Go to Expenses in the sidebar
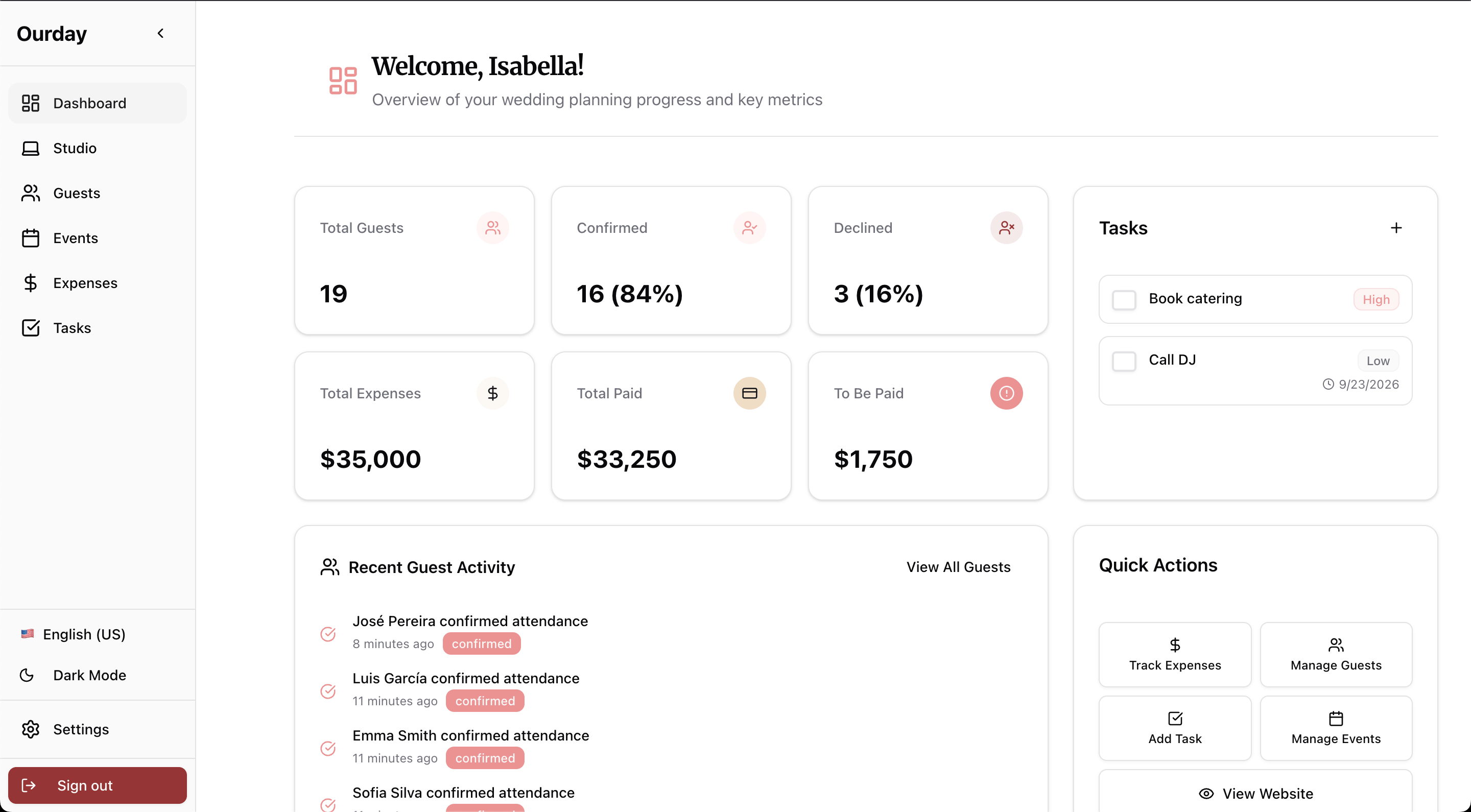The image size is (1471, 812). tap(85, 282)
